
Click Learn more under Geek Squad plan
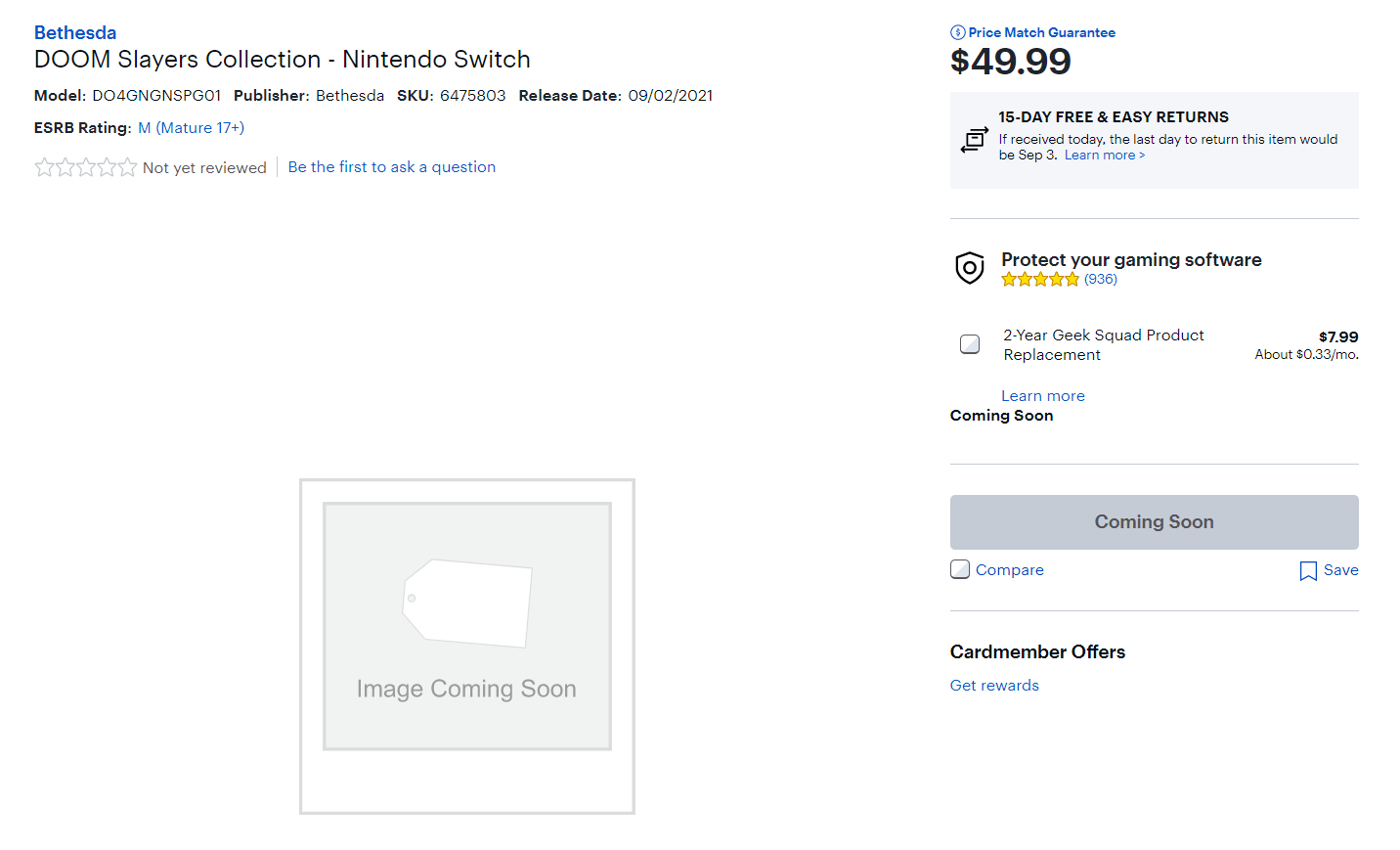pos(1042,395)
